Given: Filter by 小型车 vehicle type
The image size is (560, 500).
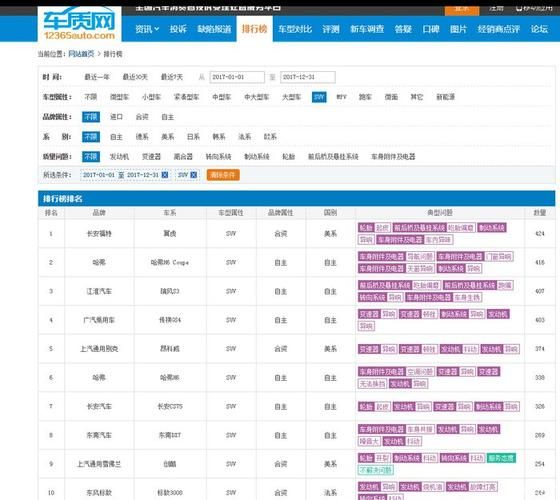Looking at the screenshot, I should 151,97.
